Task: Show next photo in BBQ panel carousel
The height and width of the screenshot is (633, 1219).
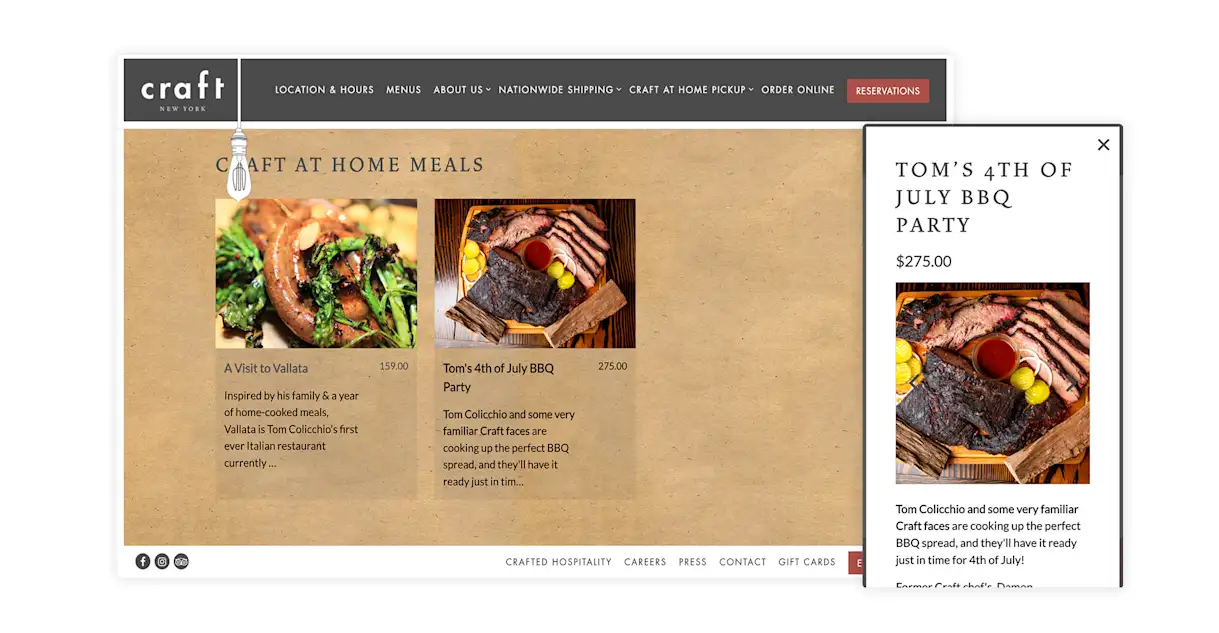Action: [1072, 382]
